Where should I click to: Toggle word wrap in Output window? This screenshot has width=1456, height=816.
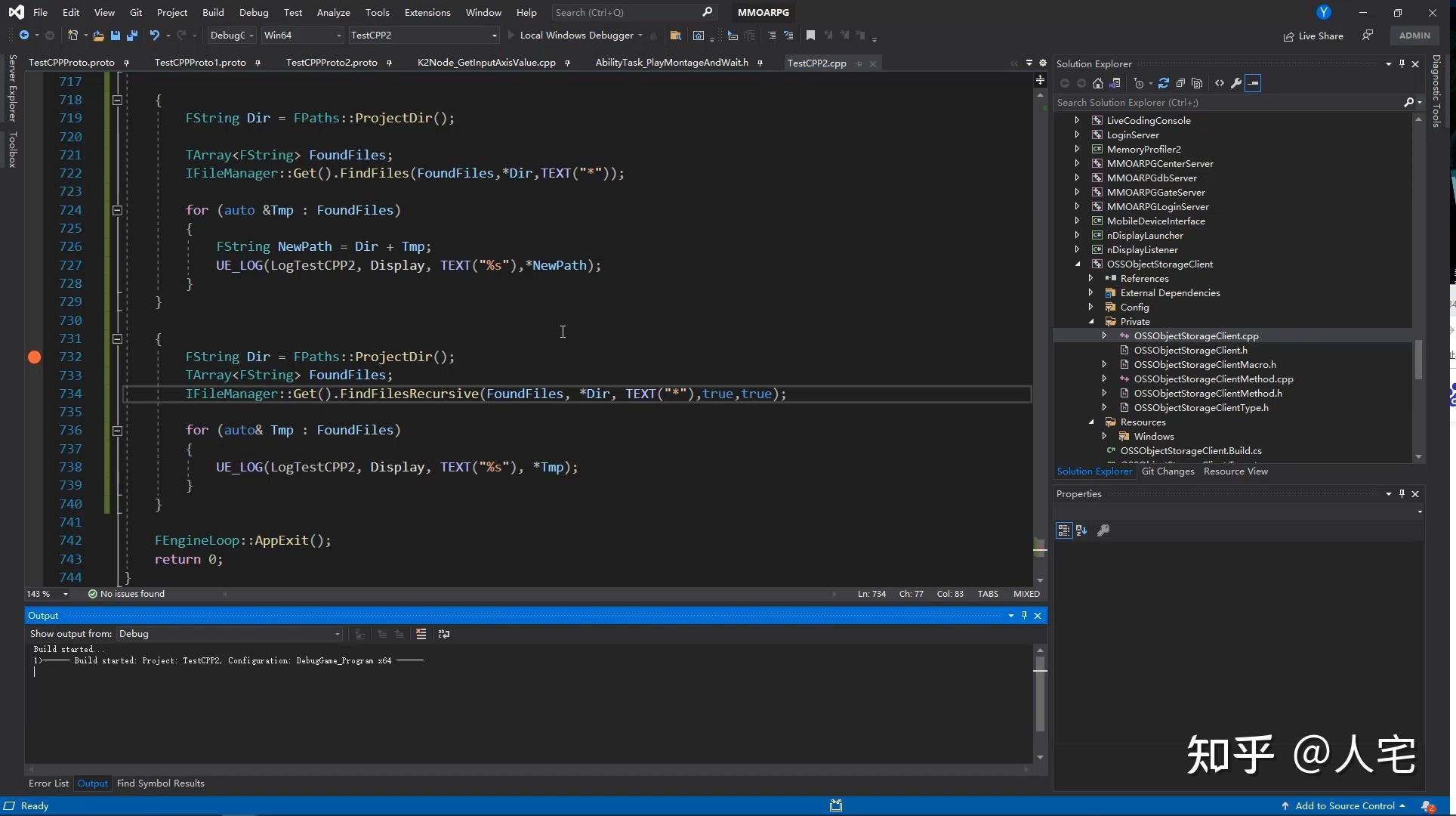444,634
